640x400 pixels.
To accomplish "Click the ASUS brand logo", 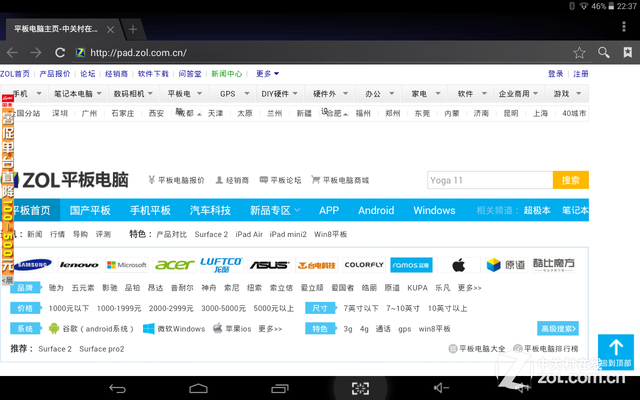I will [x=269, y=265].
